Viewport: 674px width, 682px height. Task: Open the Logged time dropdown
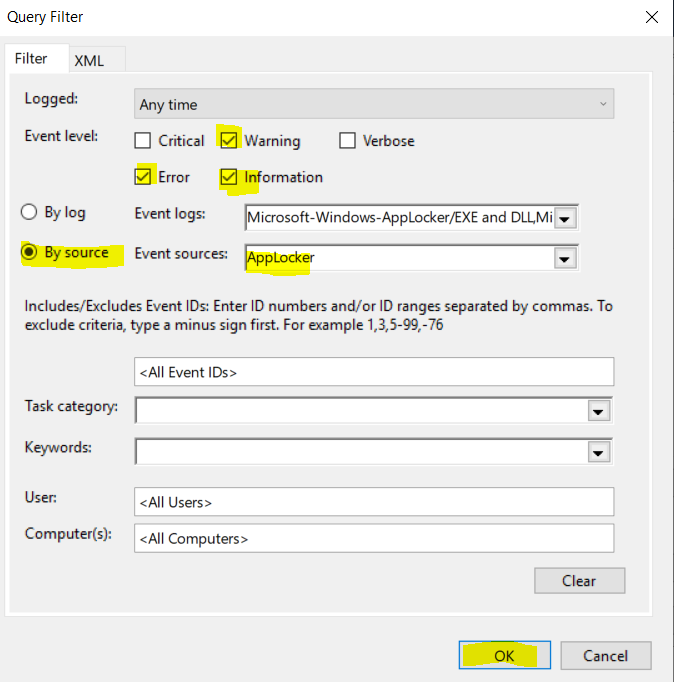[374, 104]
